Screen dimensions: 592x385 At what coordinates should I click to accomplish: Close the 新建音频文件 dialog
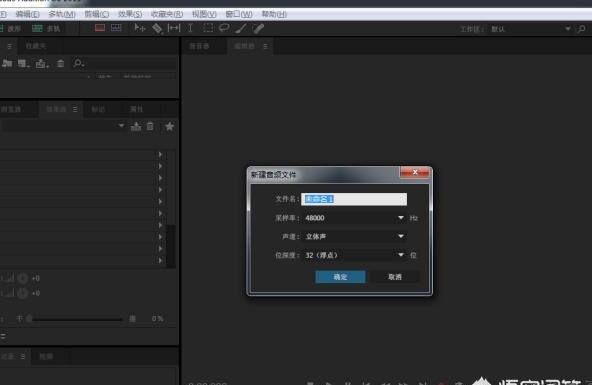pos(415,172)
